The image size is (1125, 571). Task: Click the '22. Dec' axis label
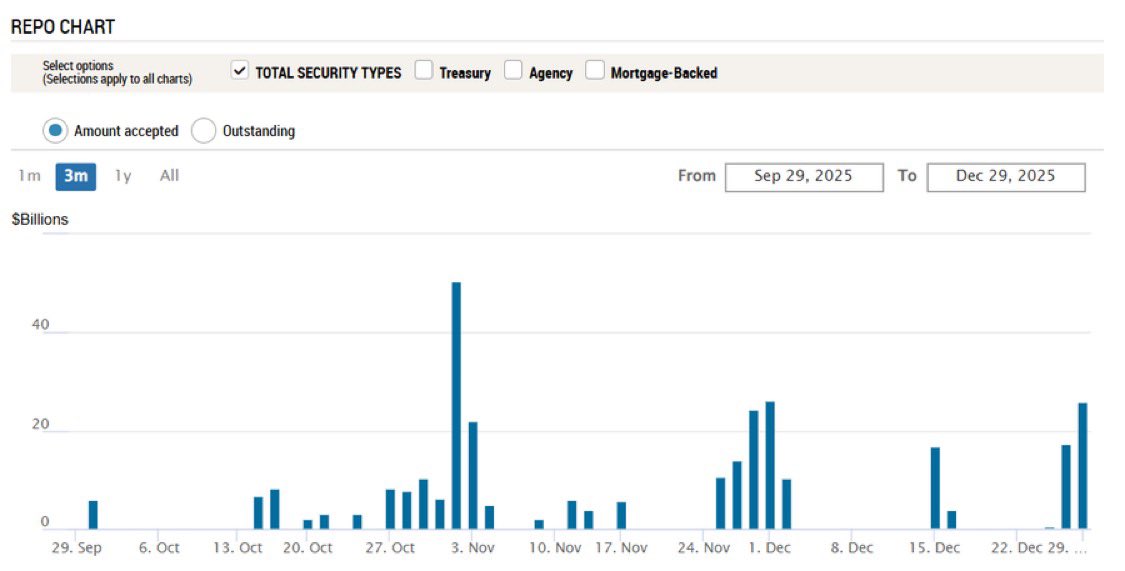click(1017, 548)
